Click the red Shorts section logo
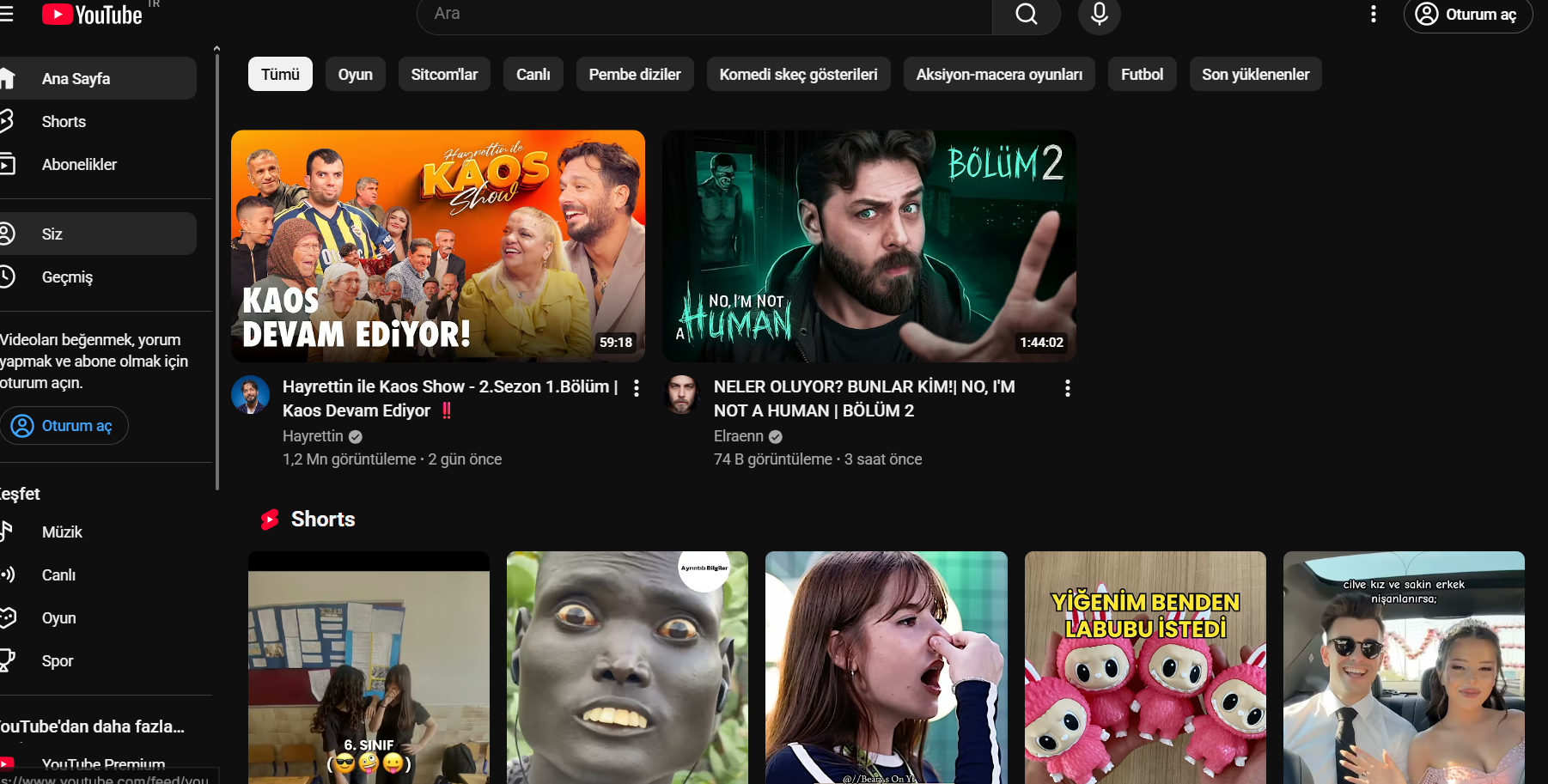This screenshot has height=784, width=1548. pos(270,520)
